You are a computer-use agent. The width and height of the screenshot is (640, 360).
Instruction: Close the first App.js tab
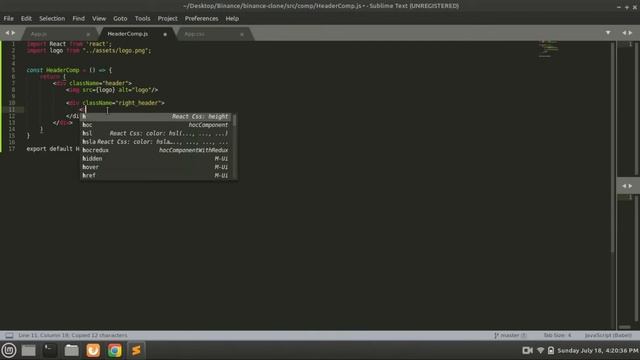tap(88, 34)
